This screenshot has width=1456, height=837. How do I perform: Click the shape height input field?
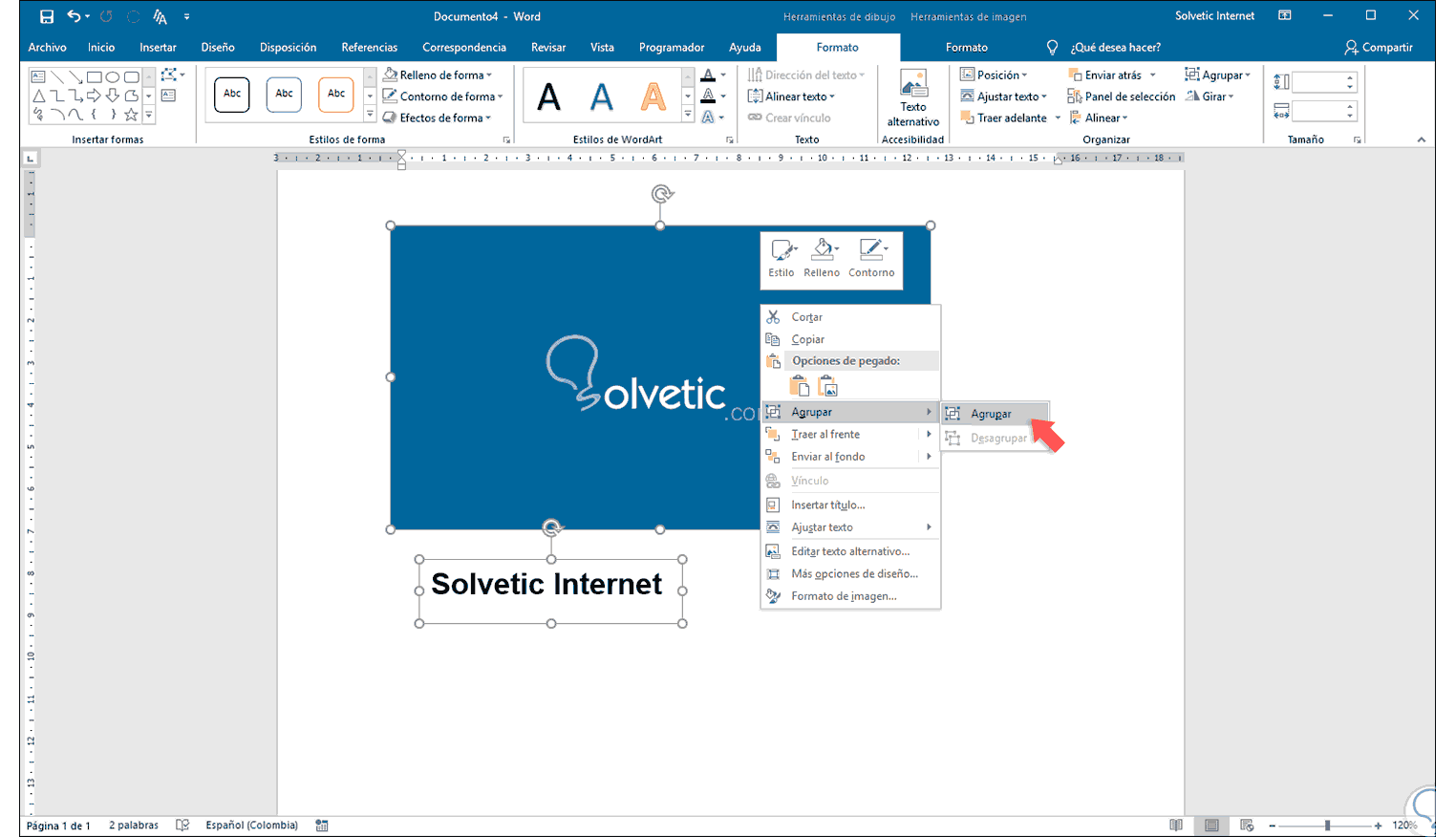pos(1324,82)
